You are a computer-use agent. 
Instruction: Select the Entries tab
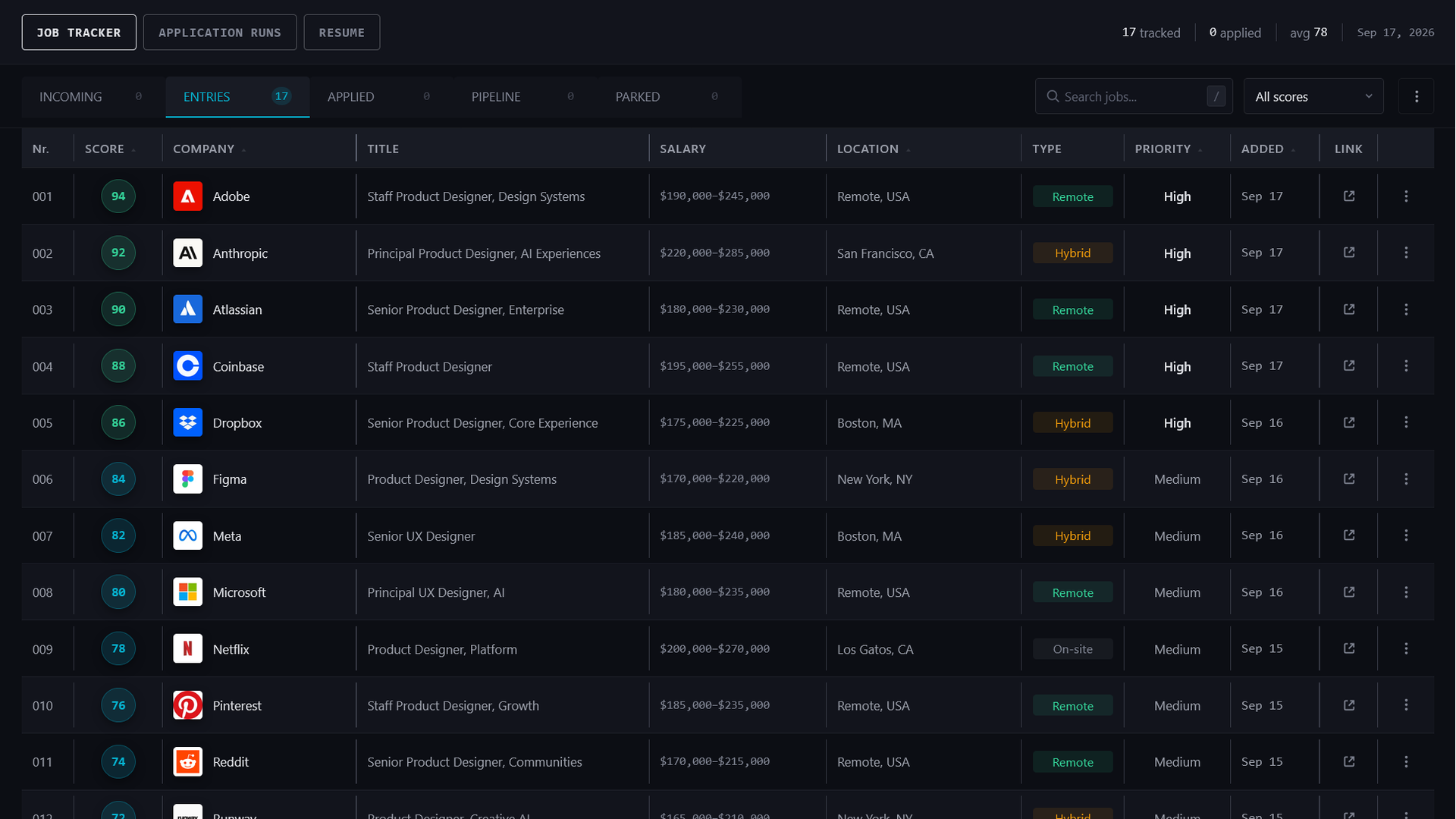point(237,96)
